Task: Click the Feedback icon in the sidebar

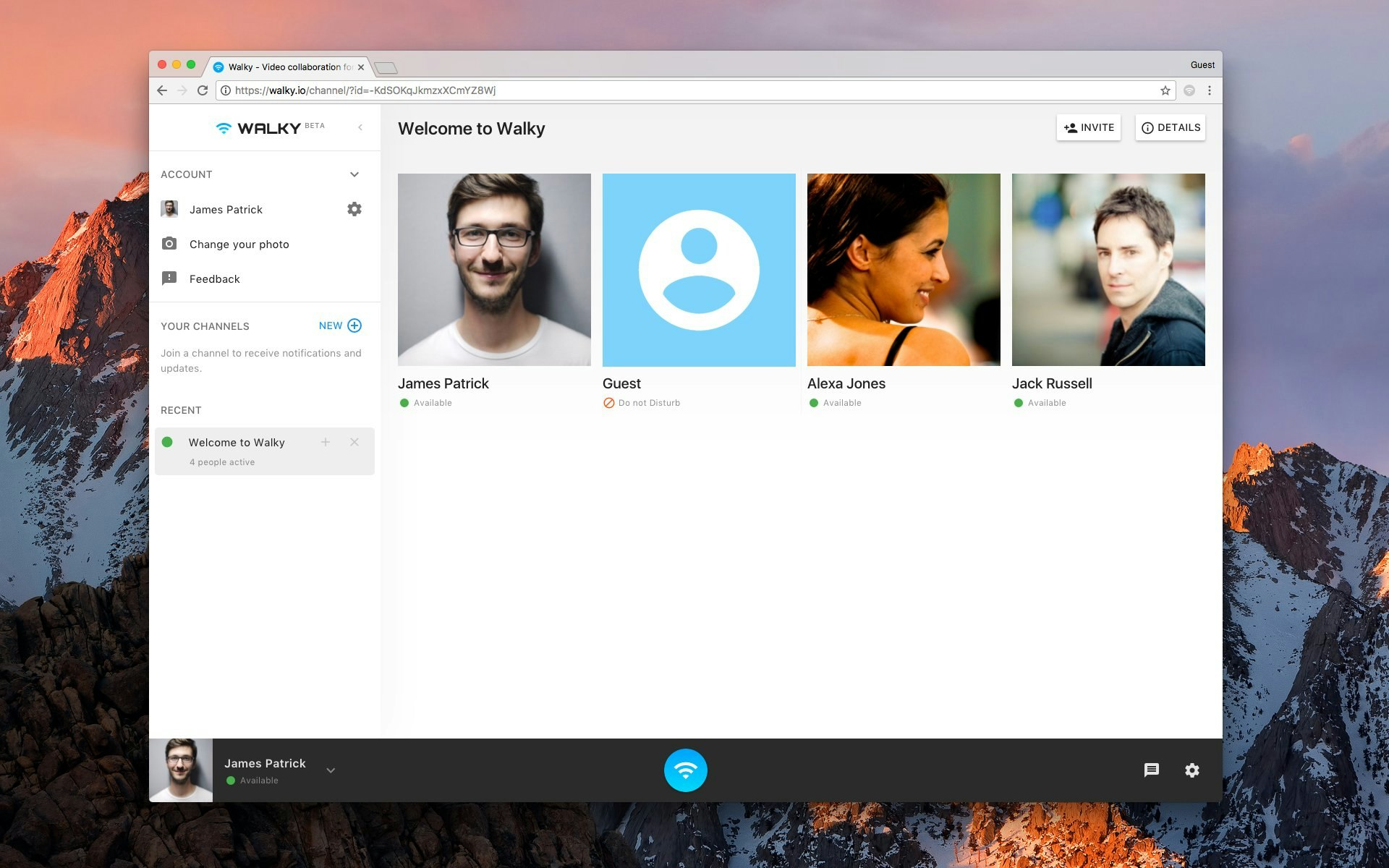Action: (169, 278)
